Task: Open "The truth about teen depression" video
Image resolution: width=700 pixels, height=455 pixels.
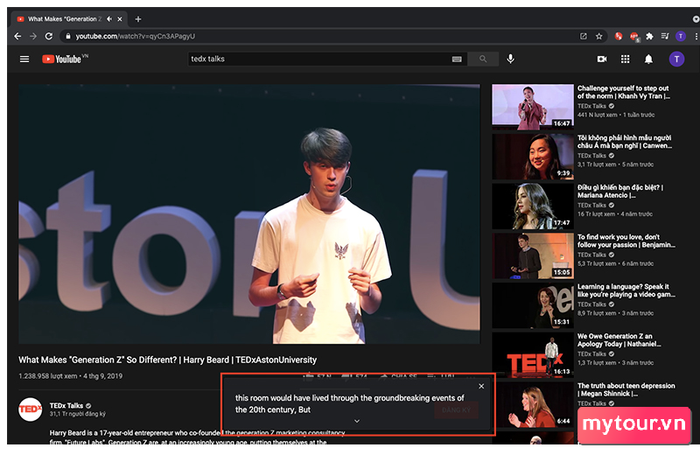Action: [x=626, y=389]
